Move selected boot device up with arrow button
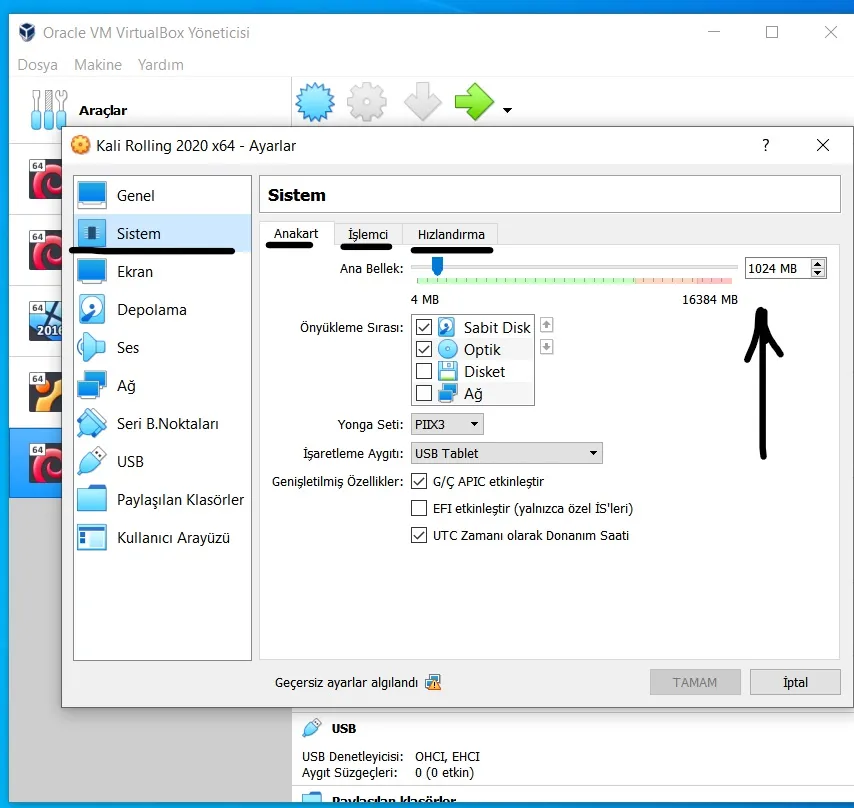 pos(547,325)
